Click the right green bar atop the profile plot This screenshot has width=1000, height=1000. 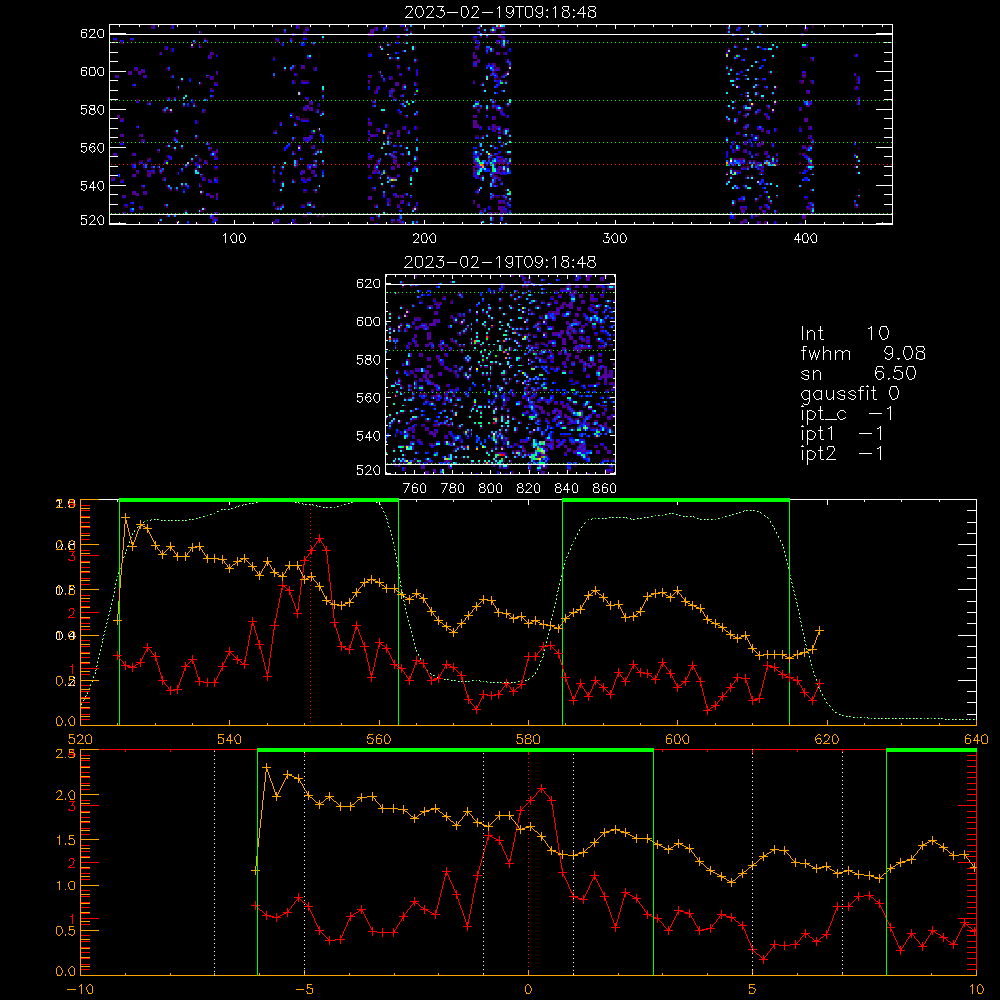pyautogui.click(x=676, y=501)
